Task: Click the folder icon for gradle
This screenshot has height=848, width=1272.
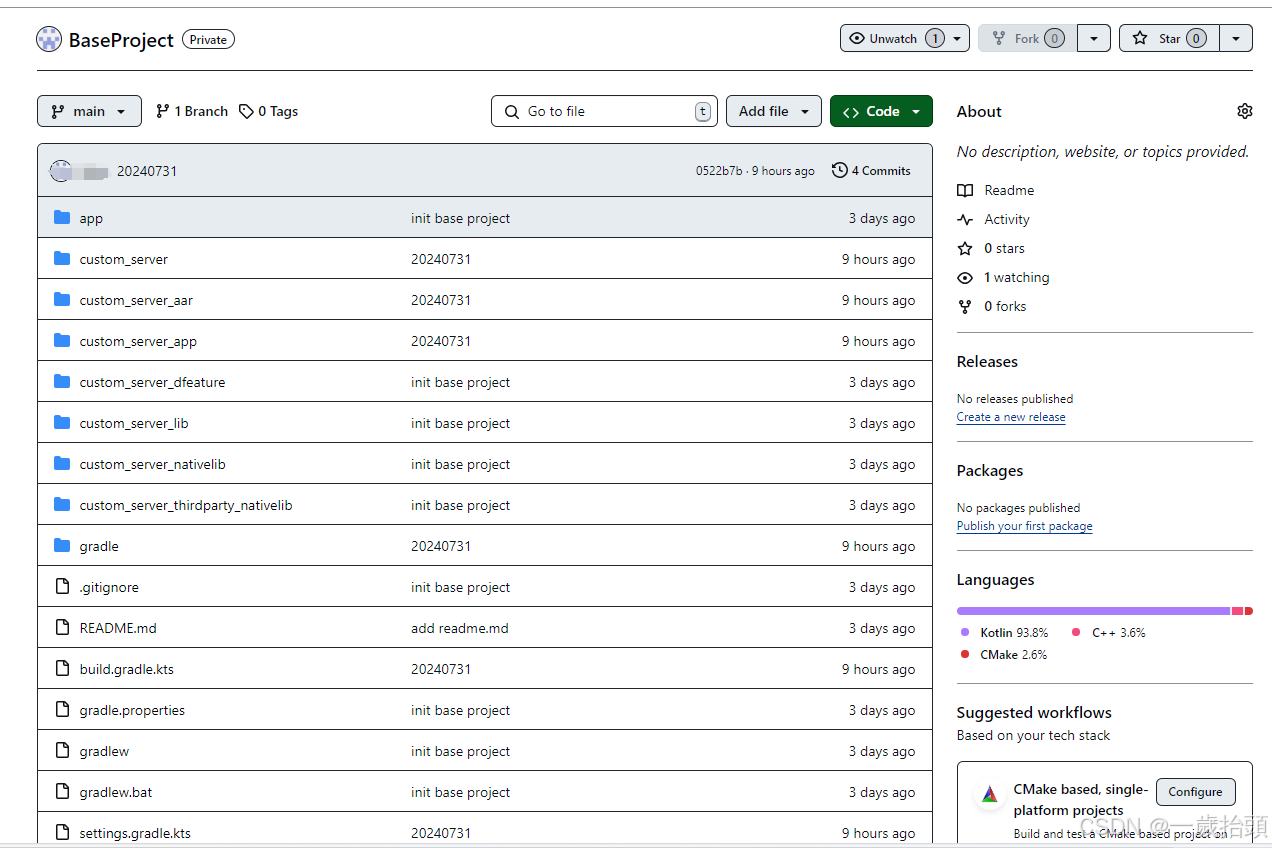Action: tap(62, 545)
